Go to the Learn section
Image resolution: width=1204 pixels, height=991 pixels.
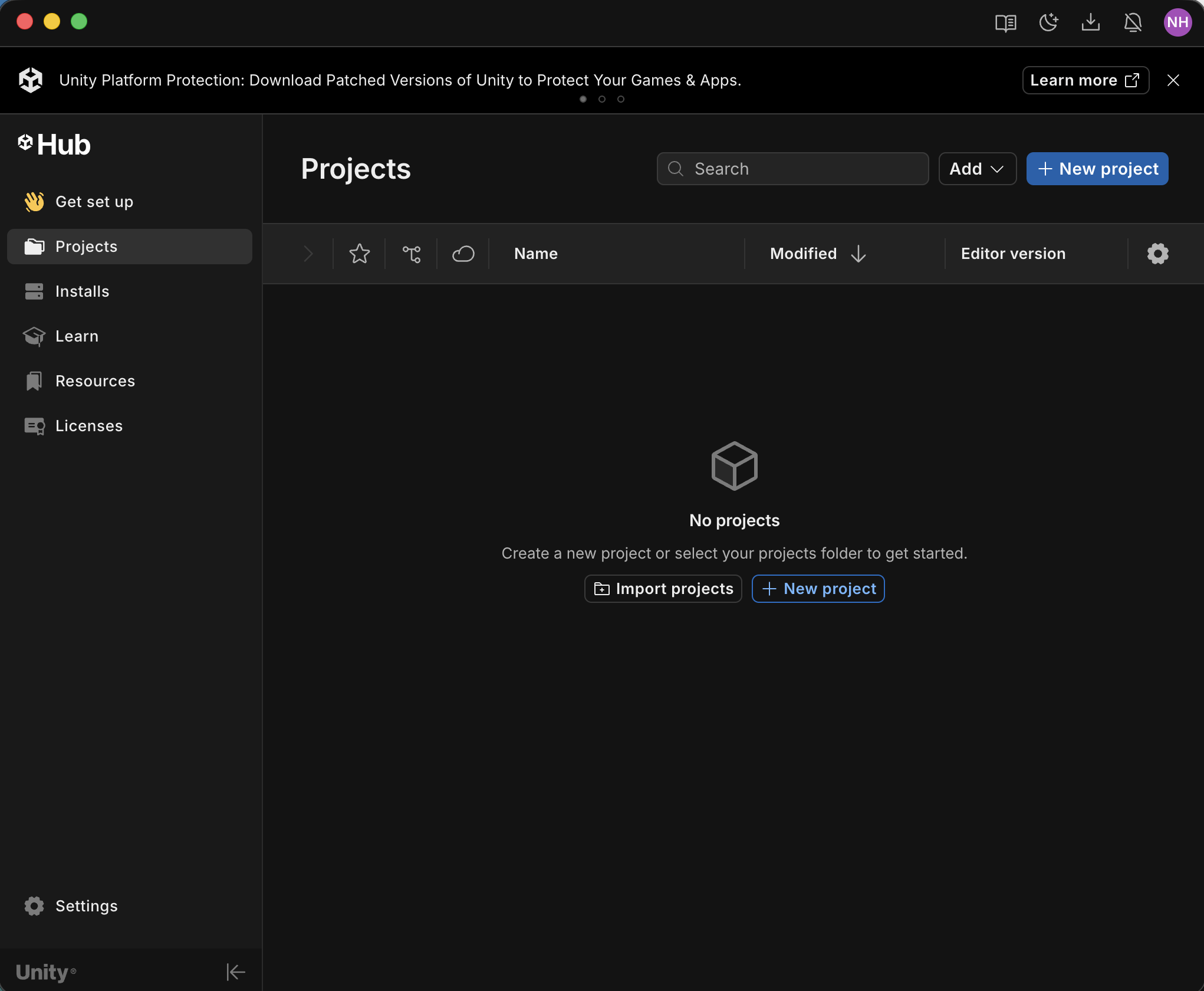77,336
